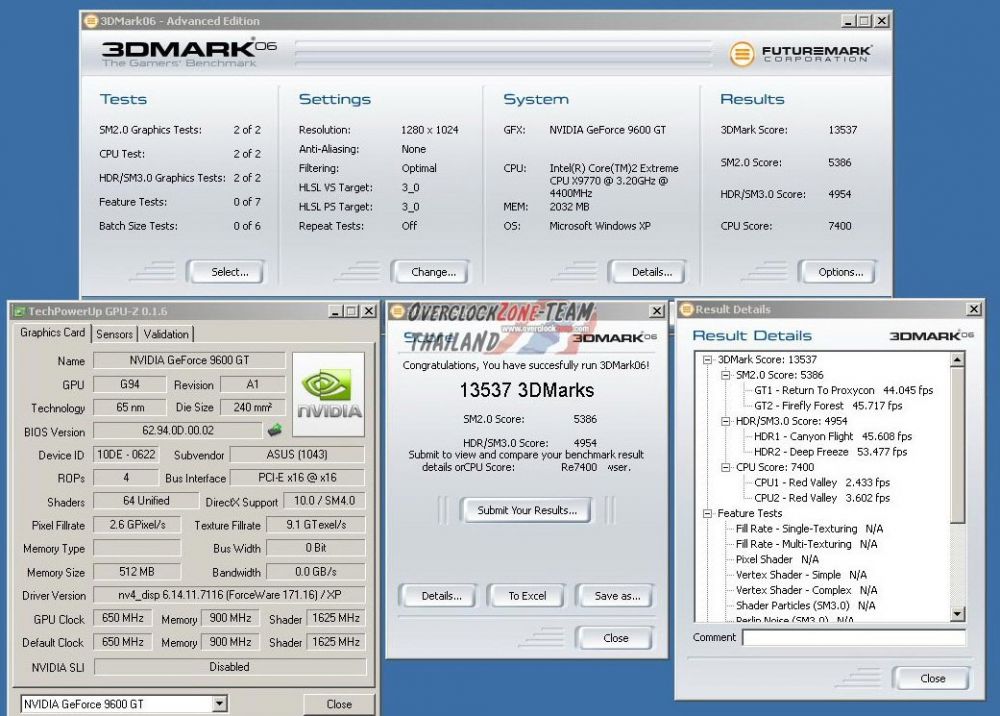Select the GT2 - Firefly Forest row
Image resolution: width=1000 pixels, height=716 pixels.
pyautogui.click(x=828, y=405)
